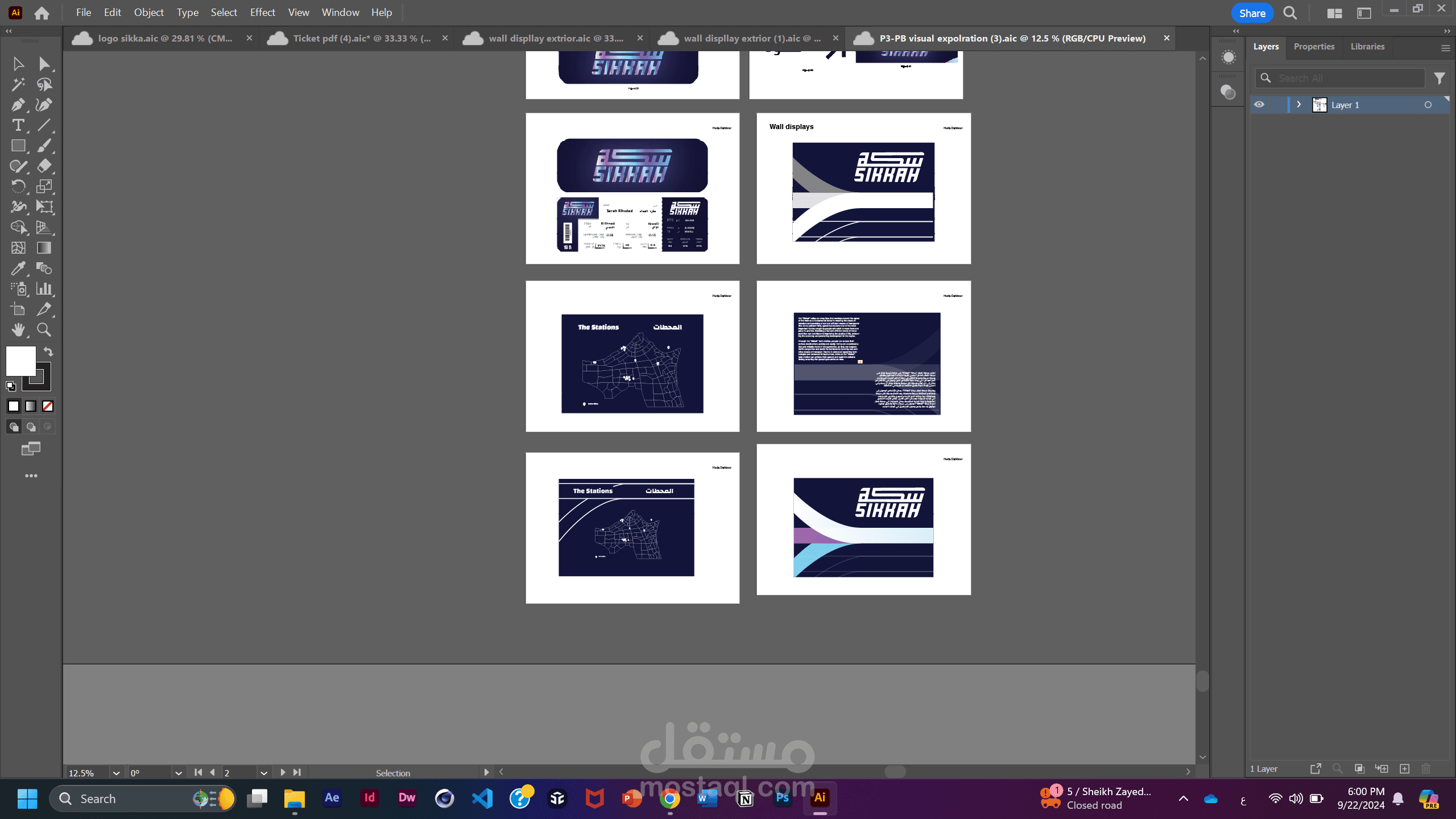1456x819 pixels.
Task: Swap fill and stroke colors
Action: pos(48,351)
